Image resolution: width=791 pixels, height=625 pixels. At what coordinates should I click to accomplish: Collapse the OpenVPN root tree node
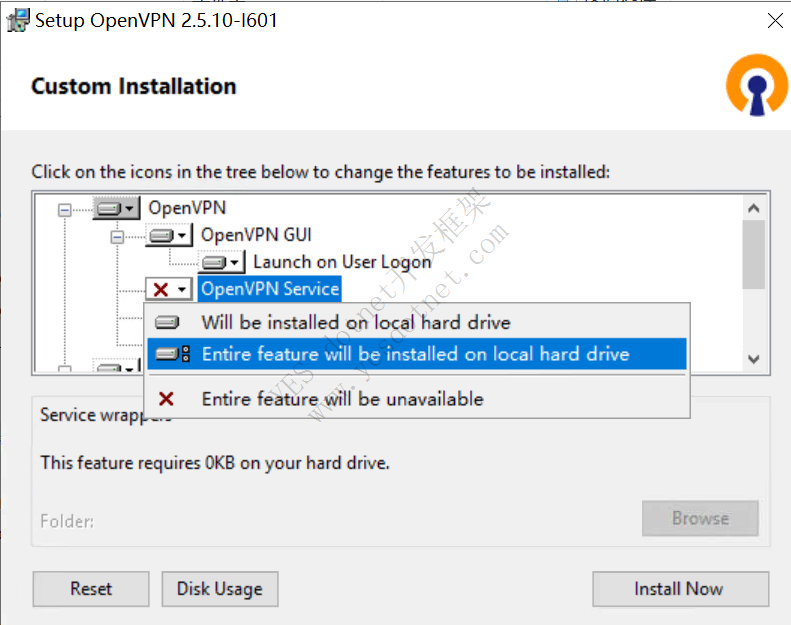65,209
